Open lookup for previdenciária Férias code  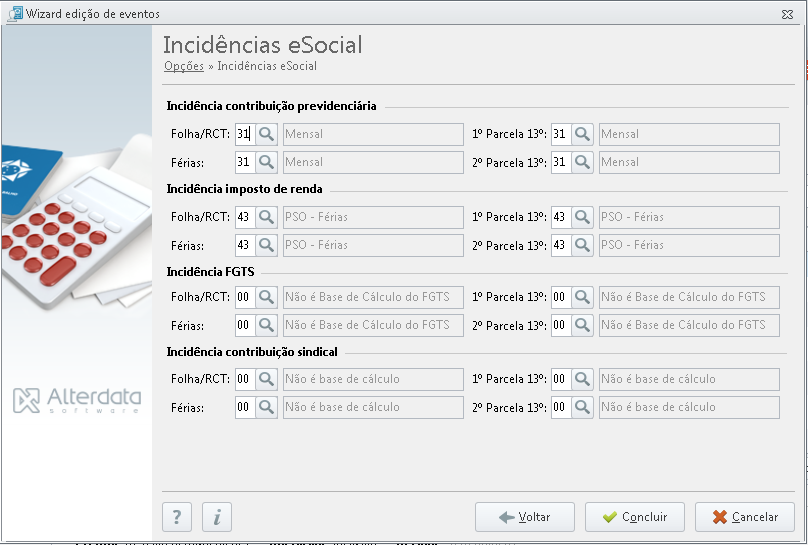coord(266,162)
